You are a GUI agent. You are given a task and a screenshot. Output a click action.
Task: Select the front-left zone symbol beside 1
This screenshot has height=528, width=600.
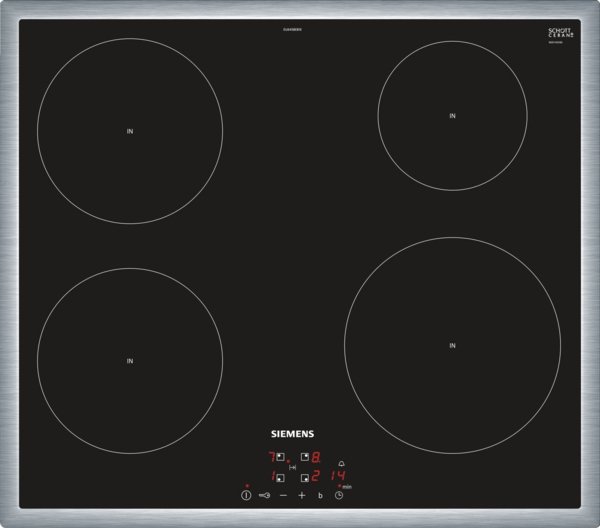[280, 478]
